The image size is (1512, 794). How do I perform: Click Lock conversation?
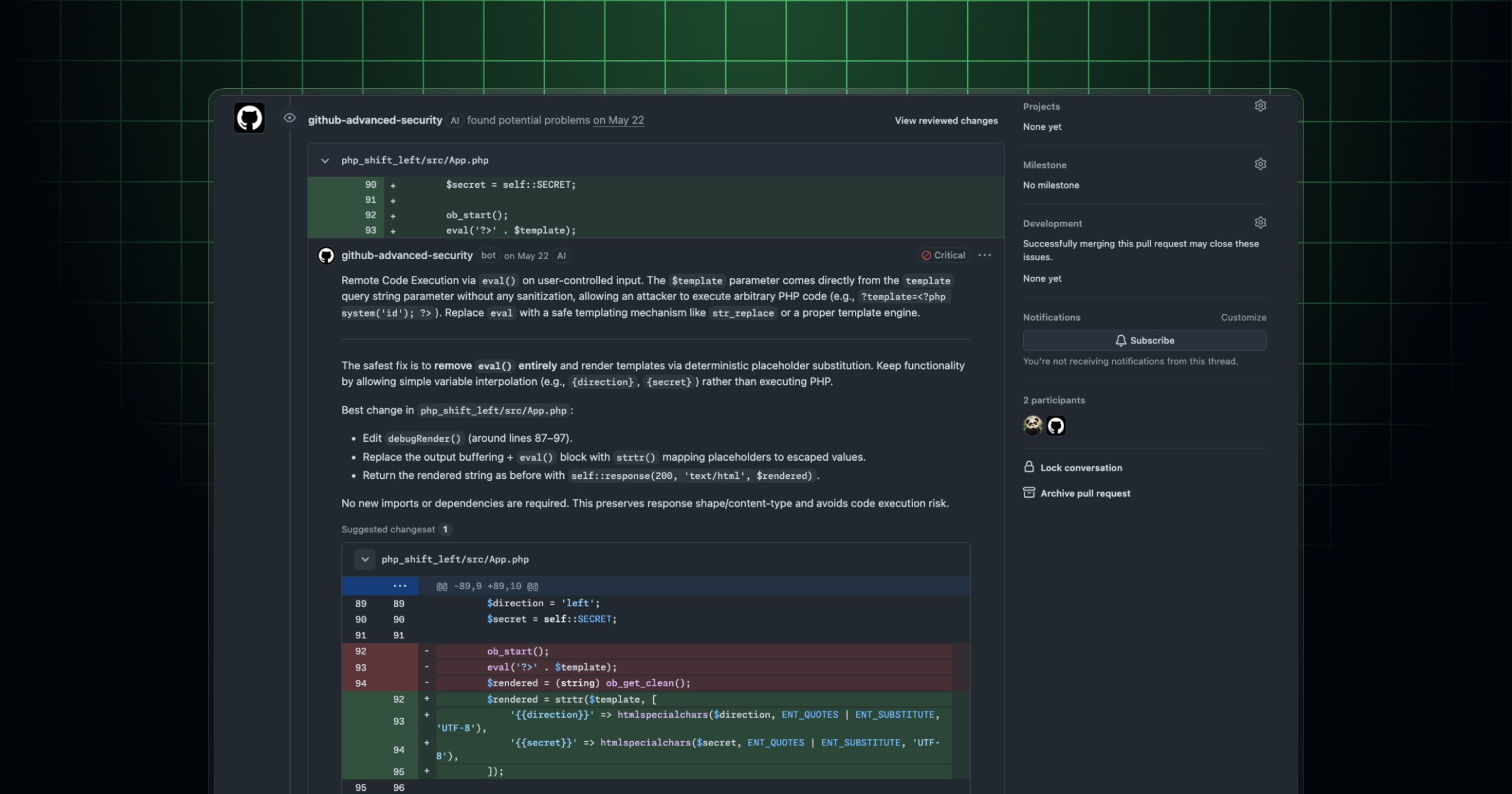(1081, 468)
